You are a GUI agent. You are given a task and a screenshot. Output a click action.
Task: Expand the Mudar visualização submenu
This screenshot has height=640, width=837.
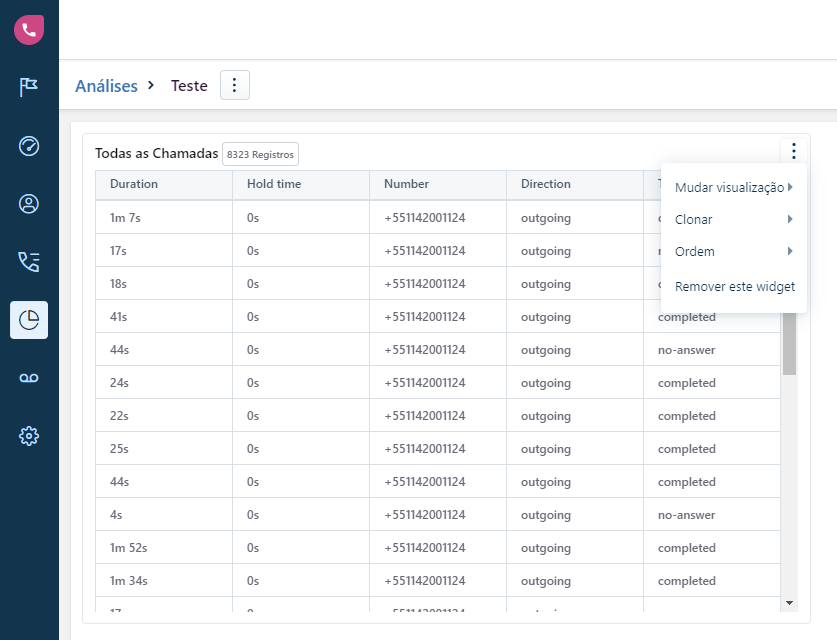tap(733, 187)
